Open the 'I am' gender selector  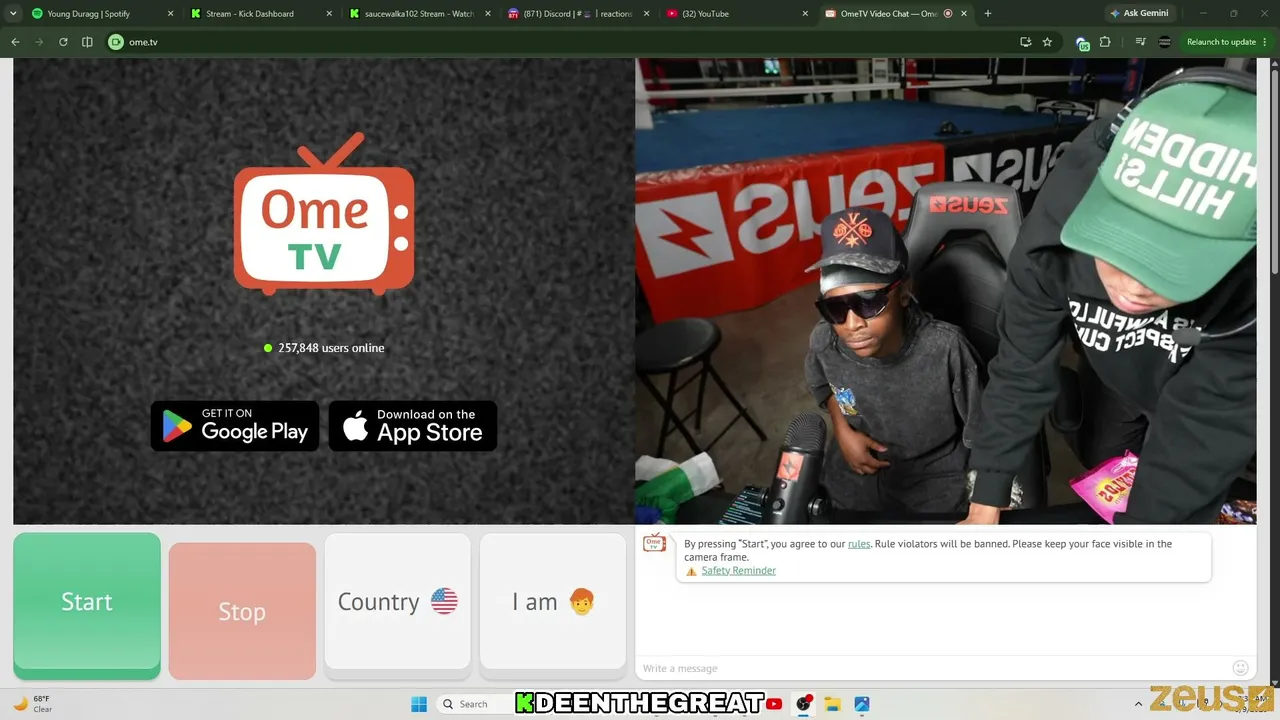(553, 601)
